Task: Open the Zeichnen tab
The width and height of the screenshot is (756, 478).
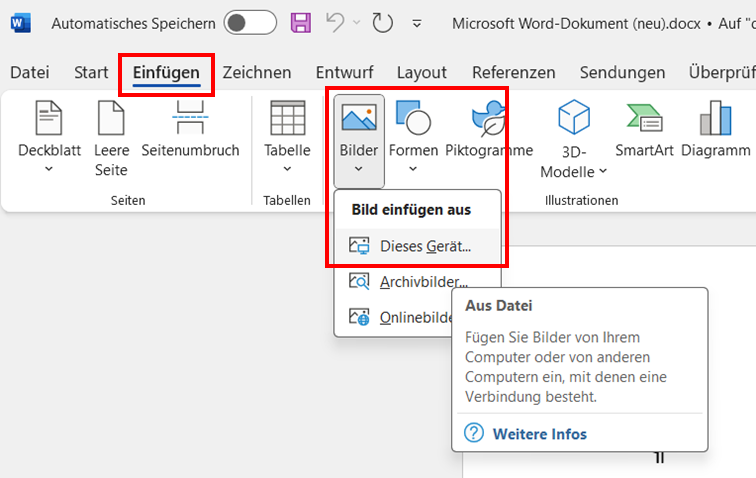Action: tap(257, 72)
